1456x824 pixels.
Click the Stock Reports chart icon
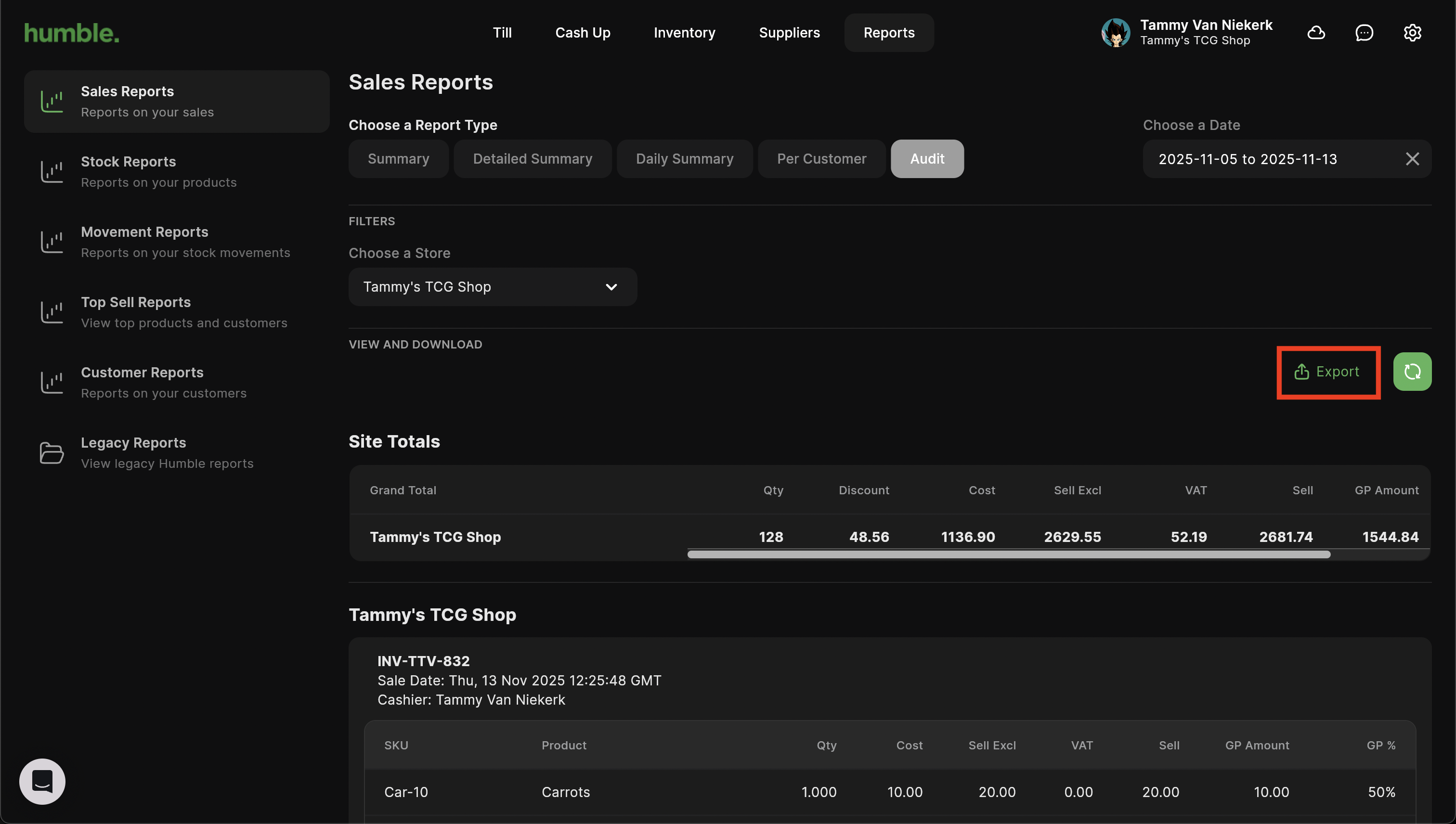click(x=52, y=171)
